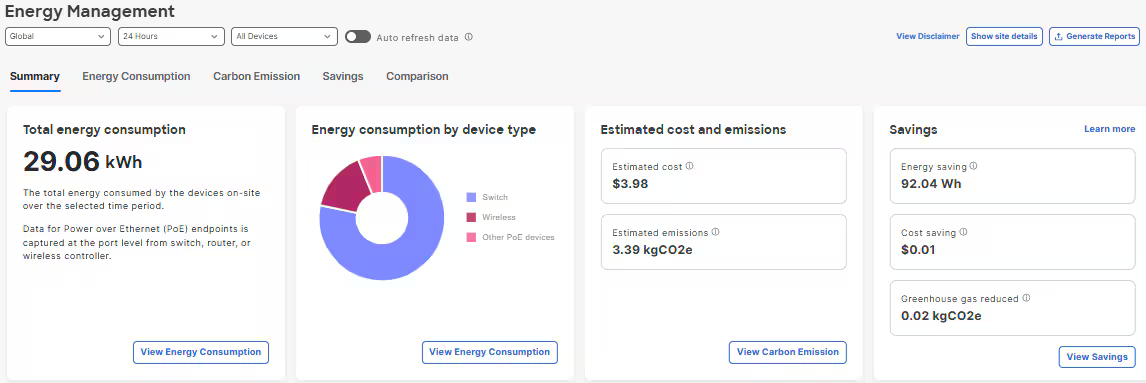Screen dimensions: 1146x383
Task: Click info icon next to Estimated cost
Action: click(689, 166)
